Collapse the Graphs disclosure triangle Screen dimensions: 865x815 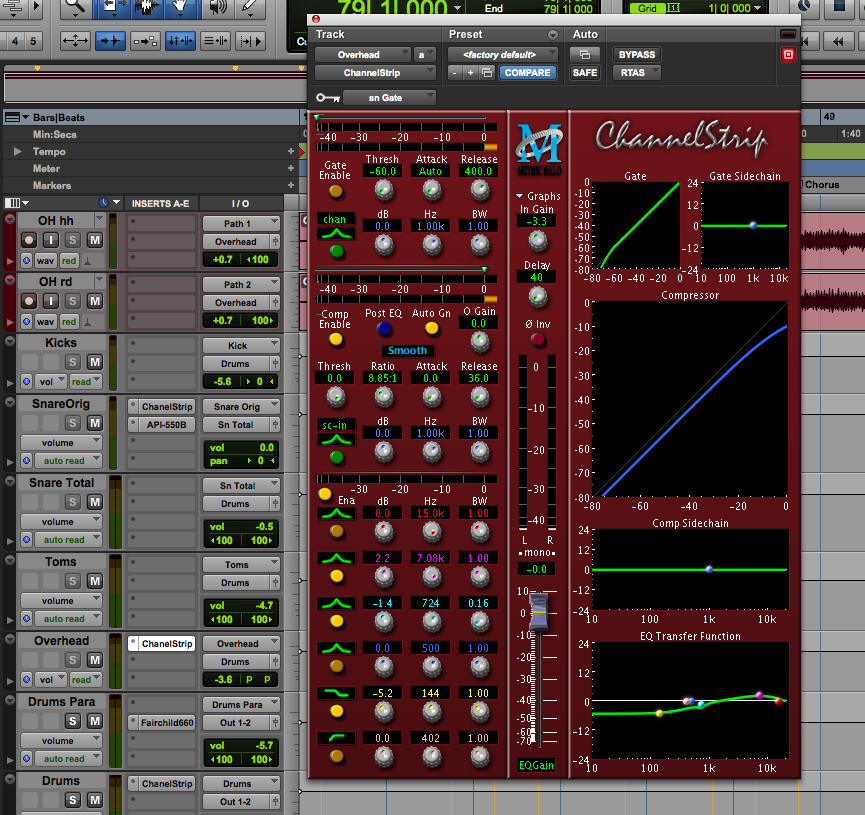(x=519, y=196)
